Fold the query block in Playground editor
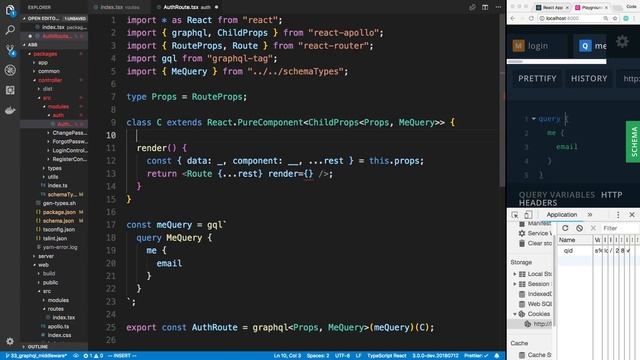Screen dimensions: 640x360 533,119
